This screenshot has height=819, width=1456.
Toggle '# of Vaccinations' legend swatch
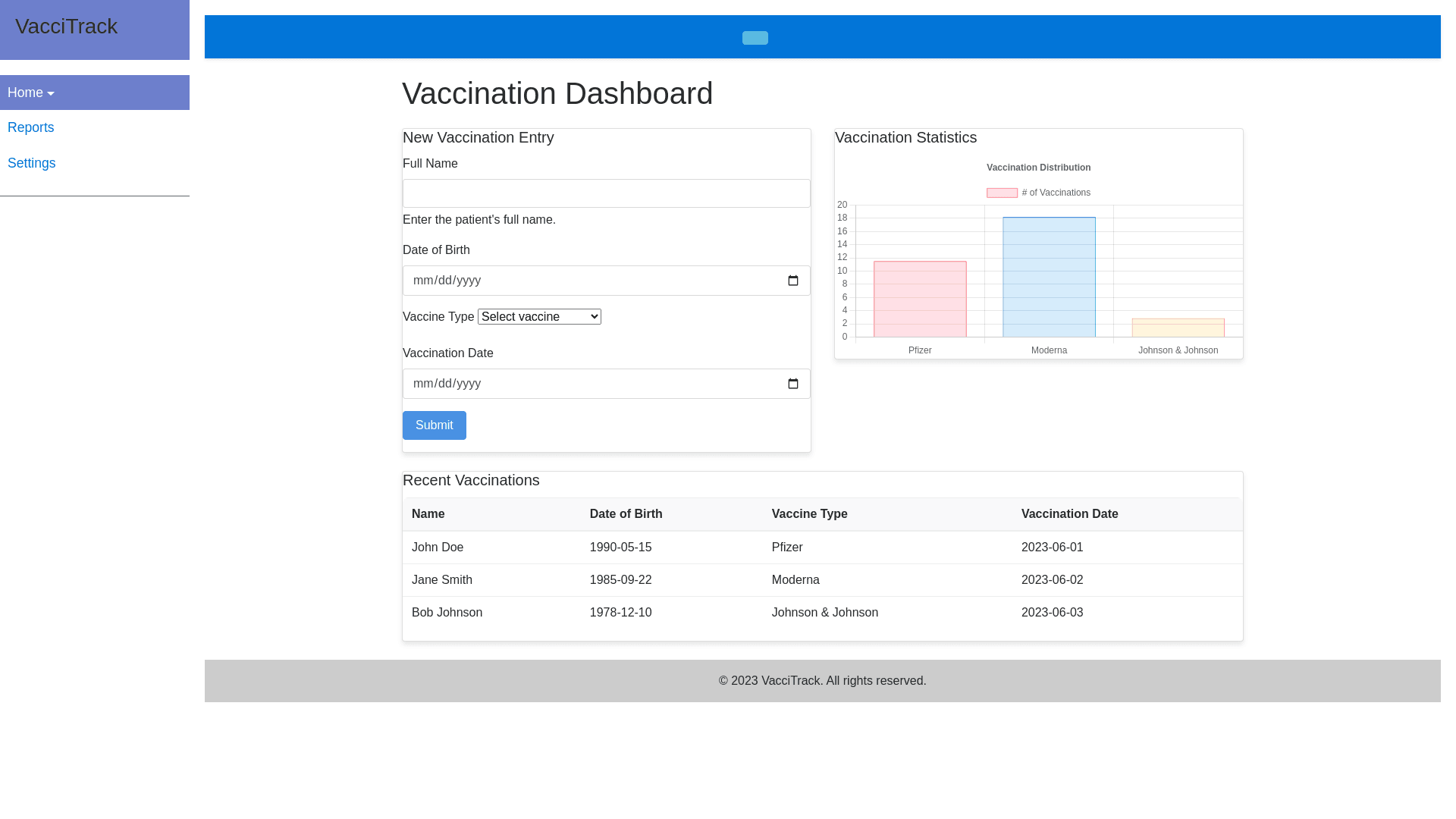(1002, 193)
